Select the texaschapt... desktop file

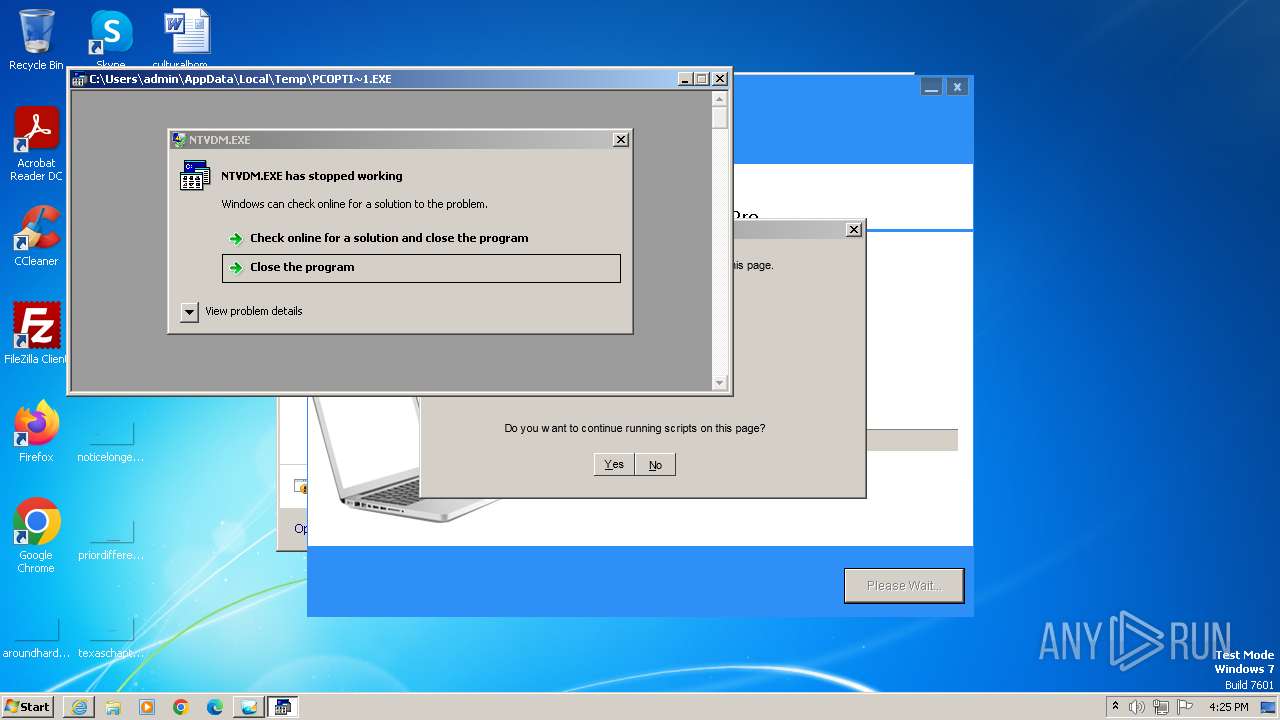(110, 636)
